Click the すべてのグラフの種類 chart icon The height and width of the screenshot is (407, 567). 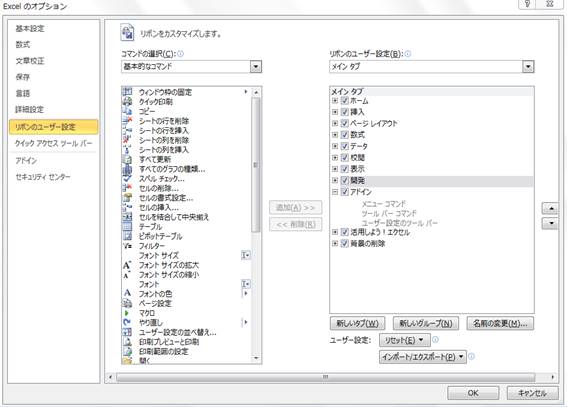(127, 169)
